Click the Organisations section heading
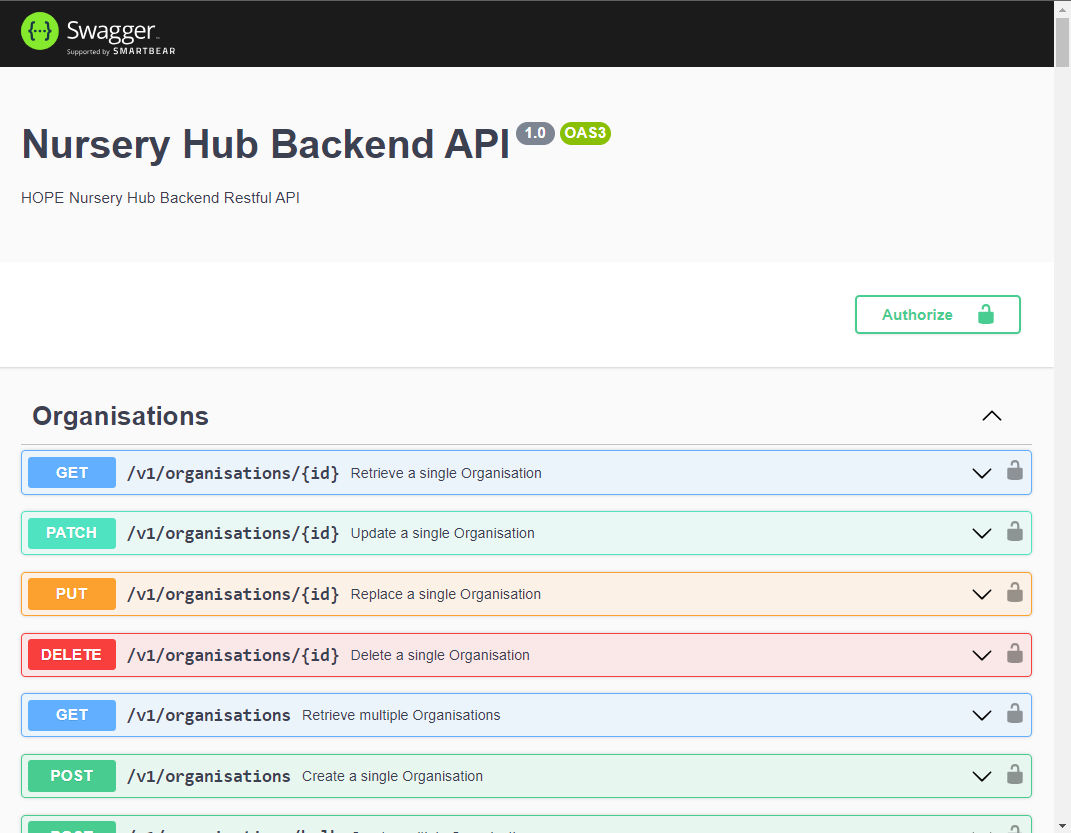The height and width of the screenshot is (833, 1071). pyautogui.click(x=120, y=416)
